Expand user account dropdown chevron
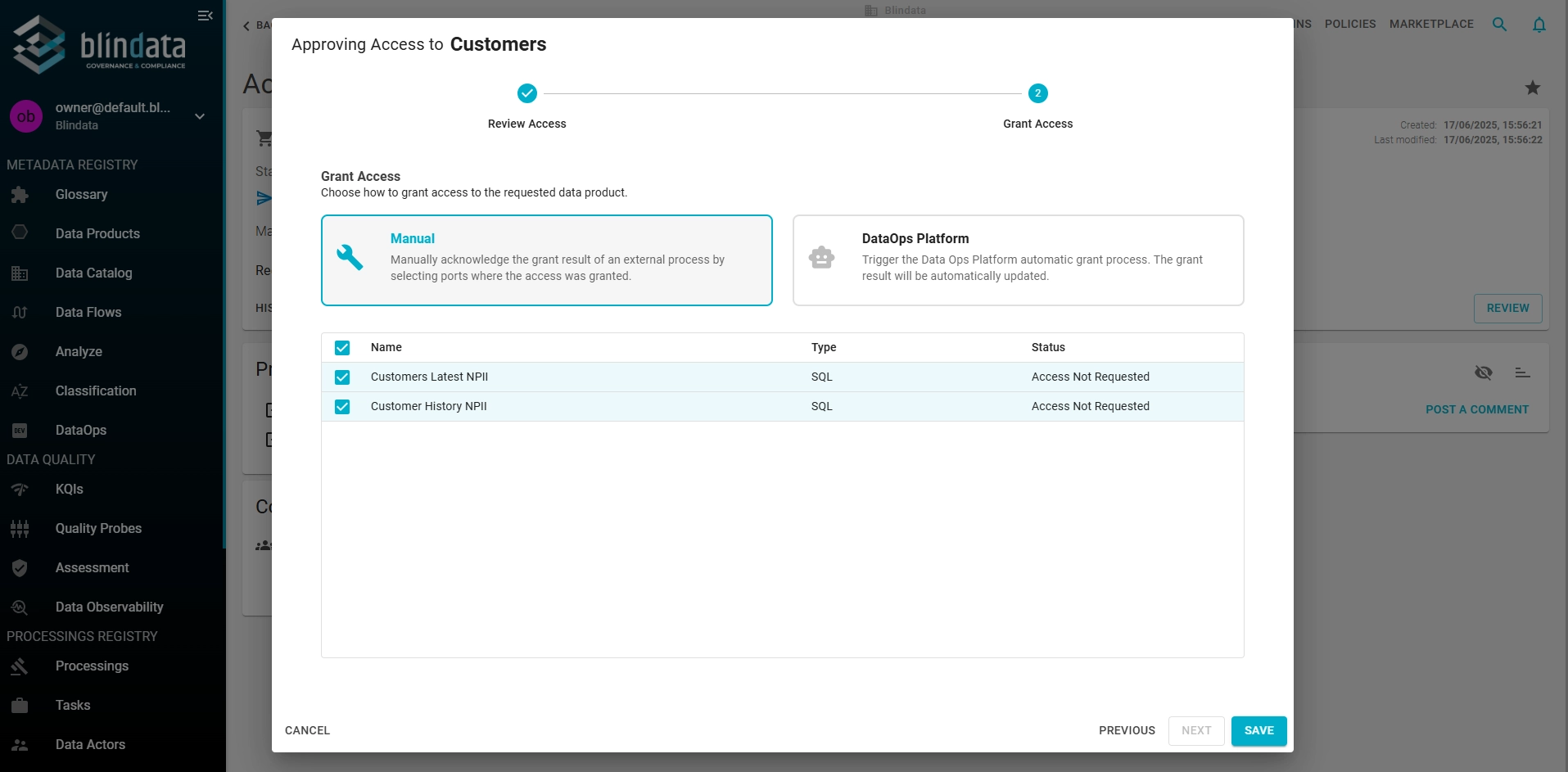Image resolution: width=1568 pixels, height=772 pixels. click(x=200, y=116)
